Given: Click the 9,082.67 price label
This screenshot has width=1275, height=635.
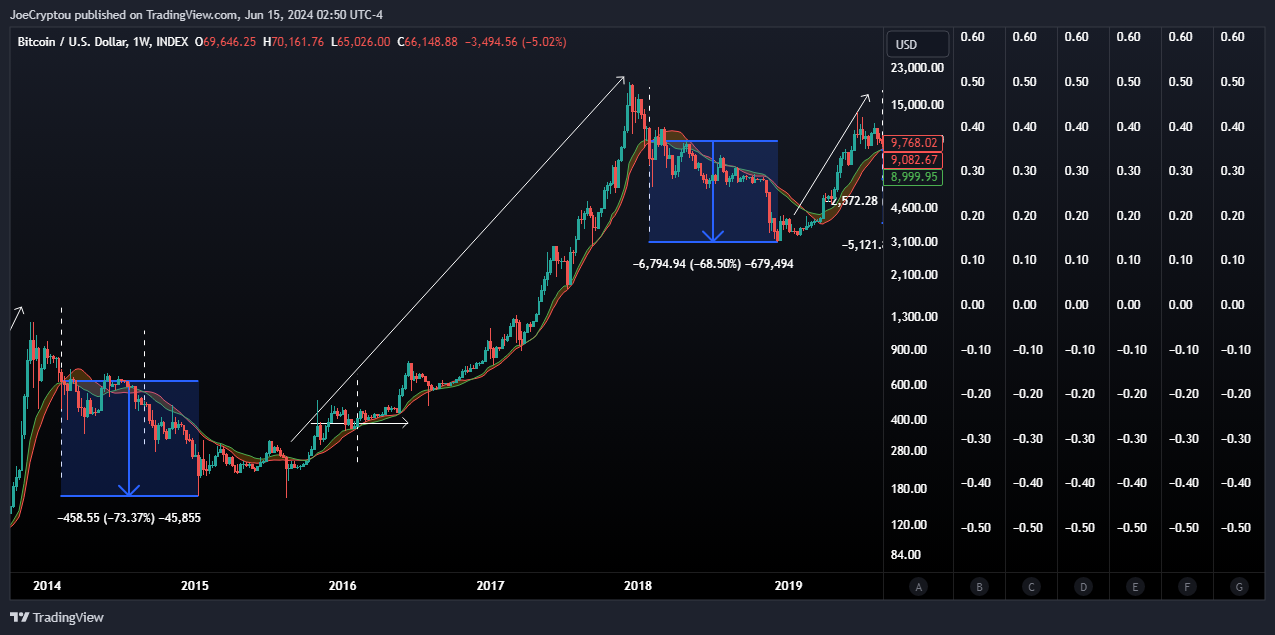Looking at the screenshot, I should (x=914, y=160).
